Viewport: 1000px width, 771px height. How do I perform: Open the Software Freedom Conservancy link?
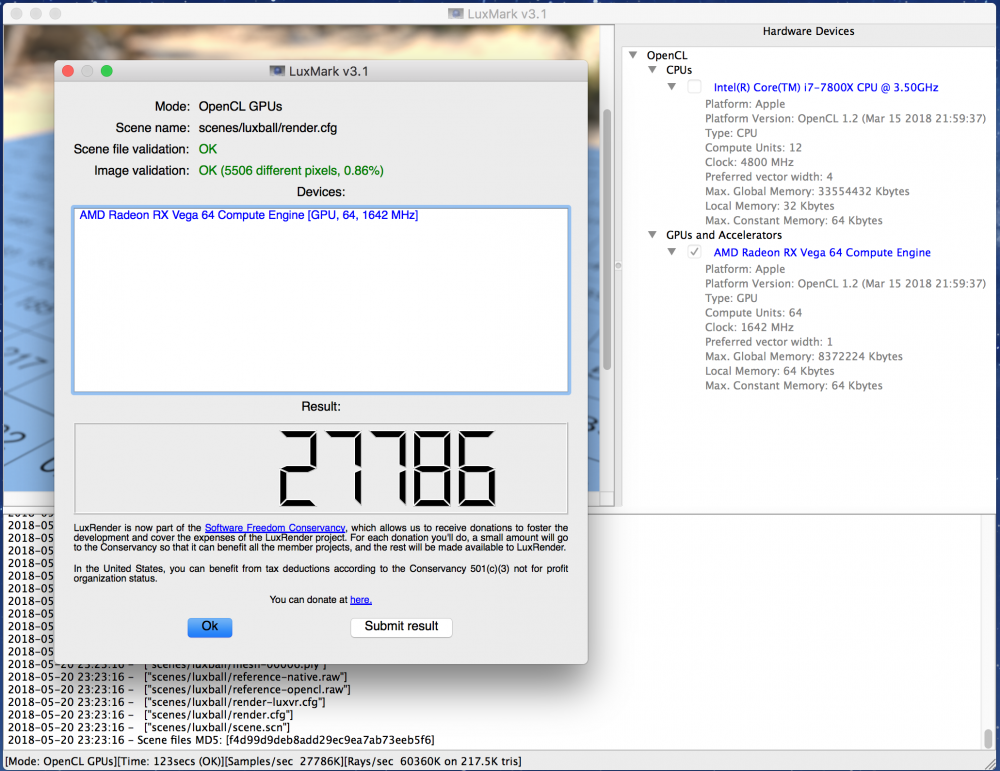[275, 528]
